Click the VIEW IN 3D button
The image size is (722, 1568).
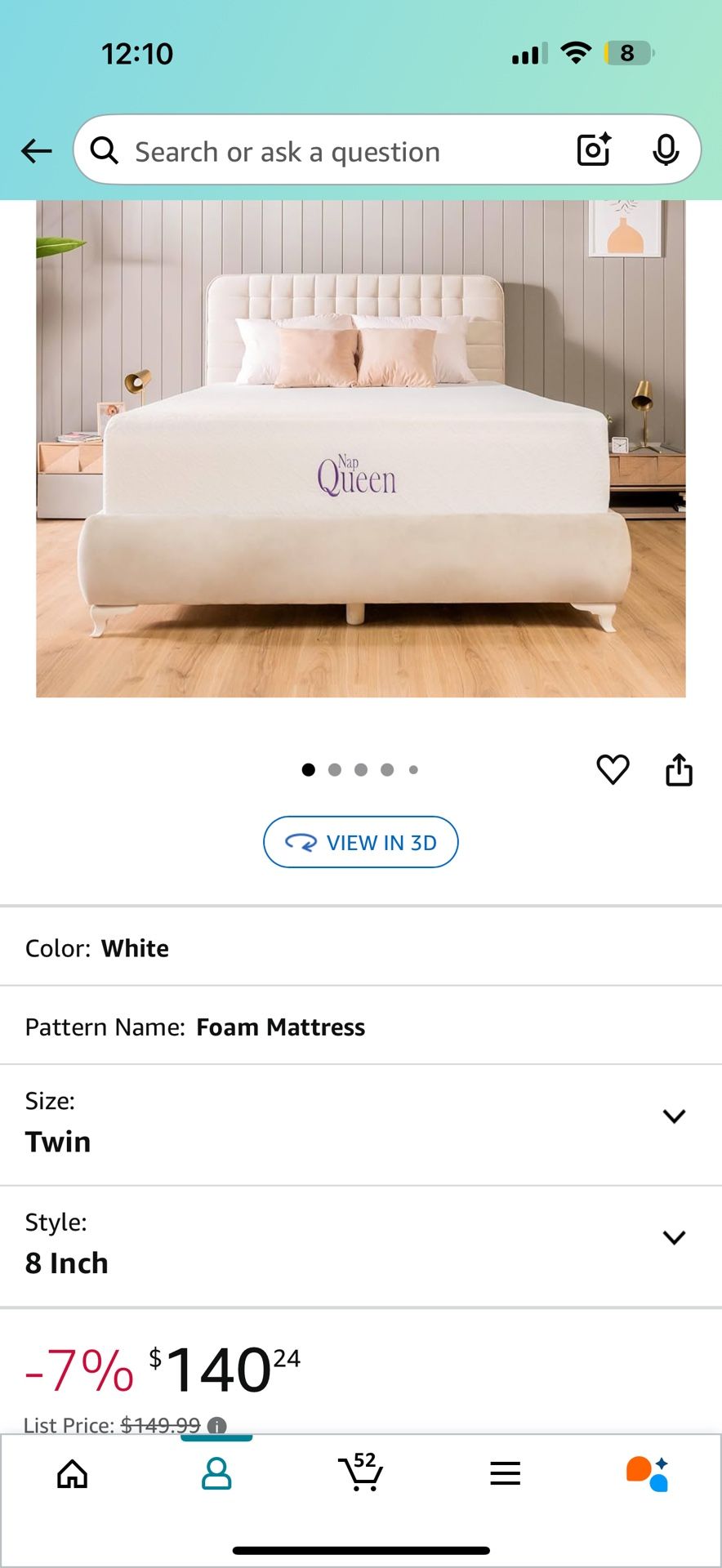[x=360, y=842]
